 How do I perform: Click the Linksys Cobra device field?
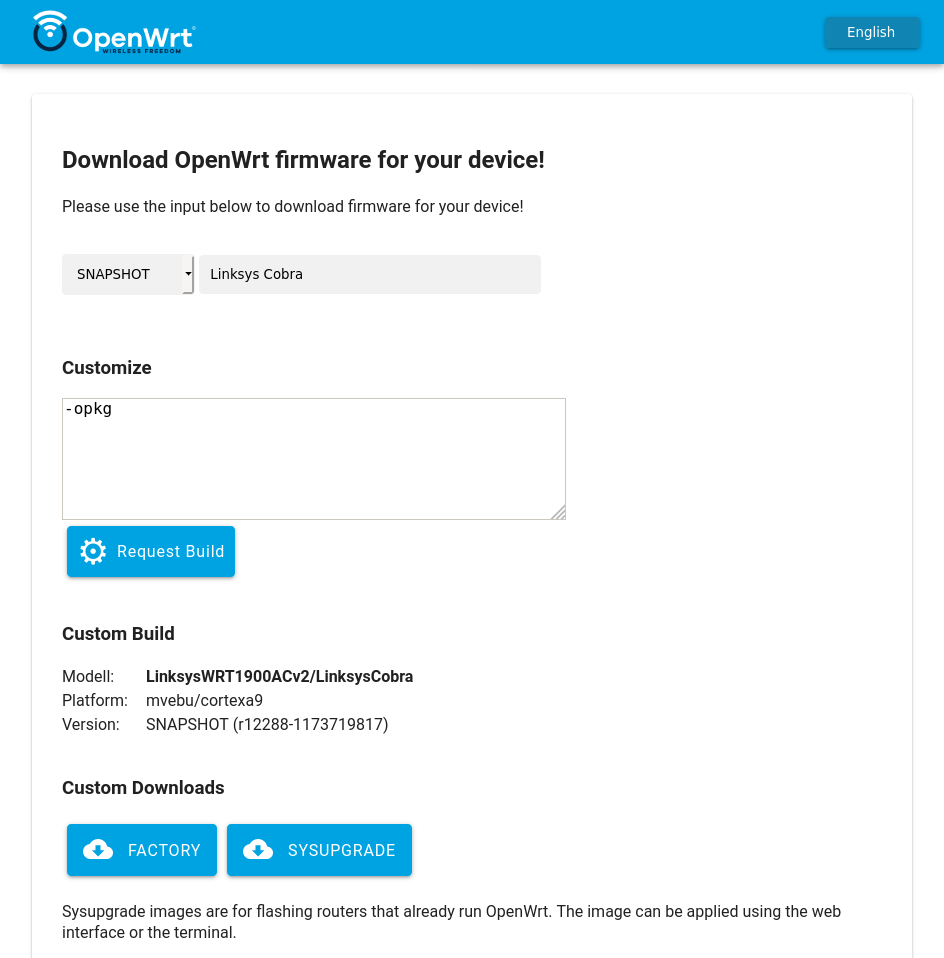(x=369, y=274)
